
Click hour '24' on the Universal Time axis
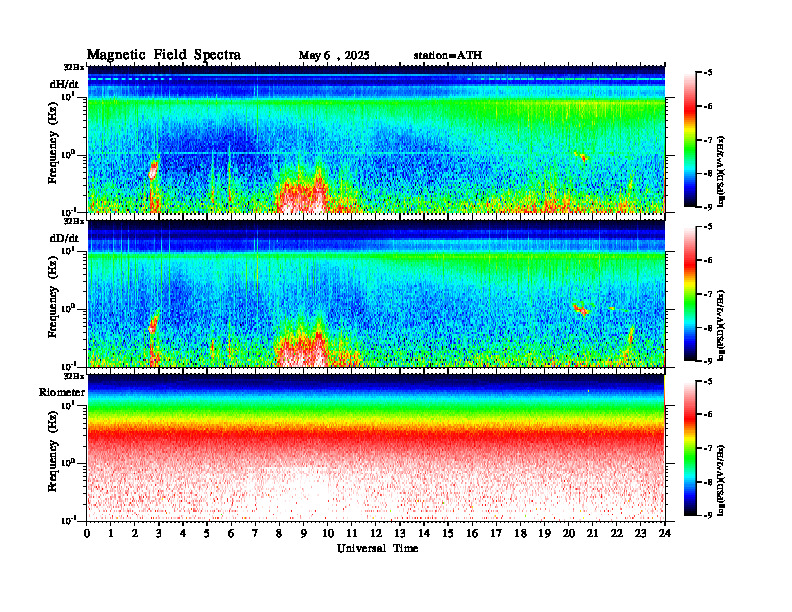coord(665,534)
